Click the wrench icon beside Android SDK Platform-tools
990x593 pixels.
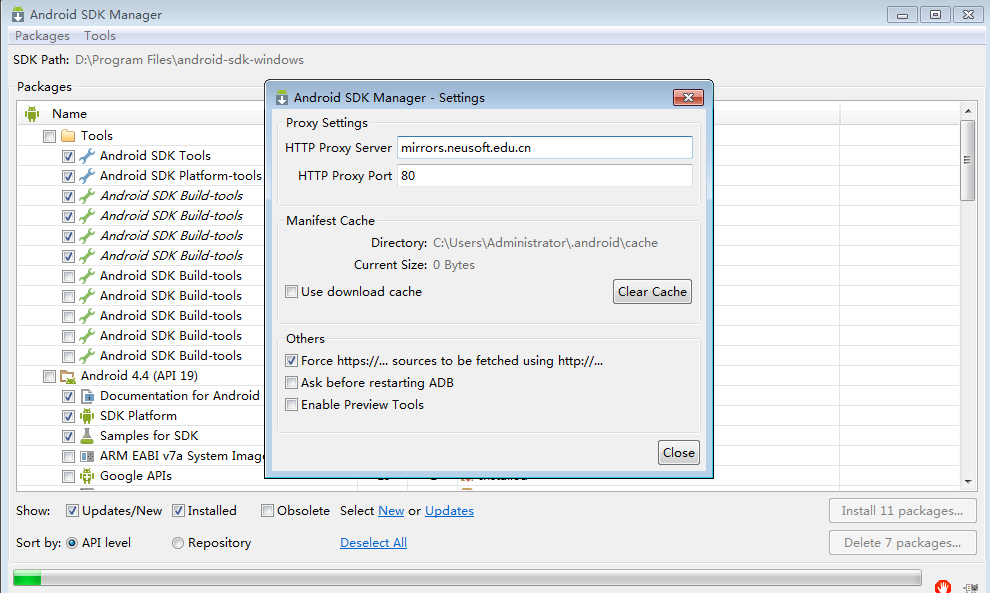tap(87, 176)
